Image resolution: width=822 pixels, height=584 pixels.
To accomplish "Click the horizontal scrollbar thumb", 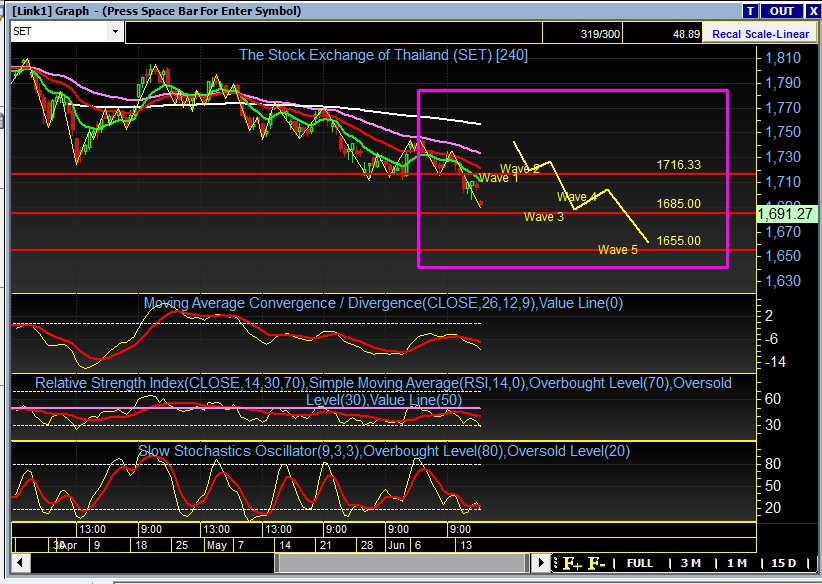I will [402, 563].
